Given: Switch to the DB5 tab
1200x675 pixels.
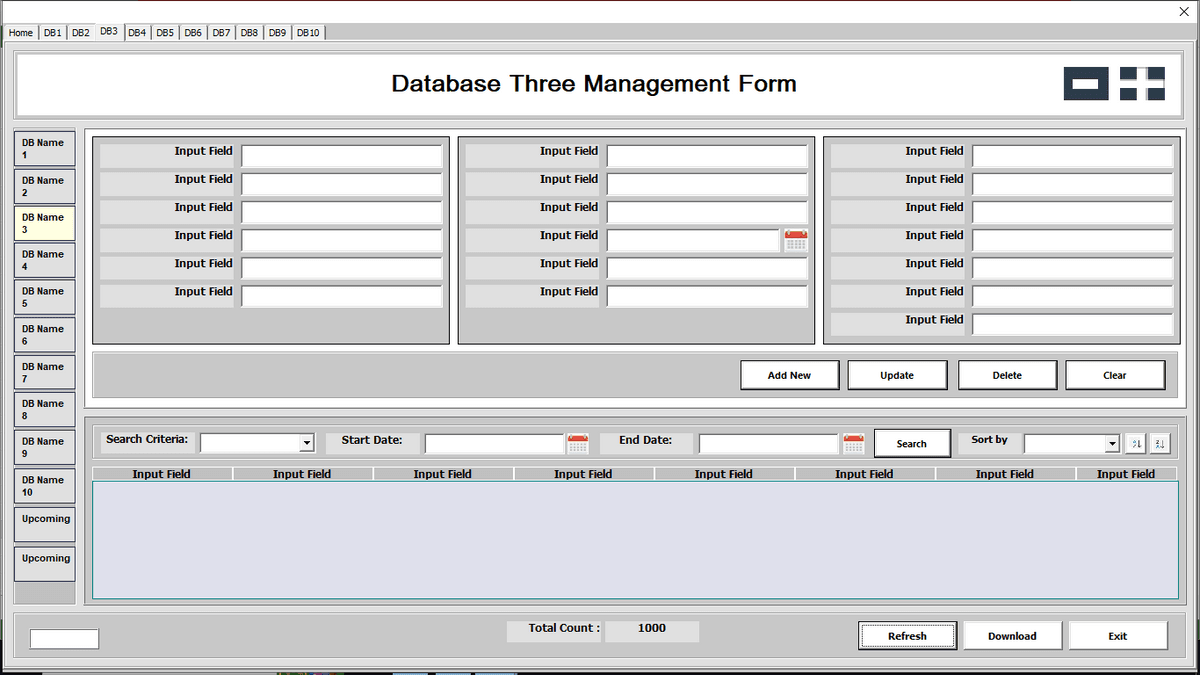Looking at the screenshot, I should (x=165, y=33).
